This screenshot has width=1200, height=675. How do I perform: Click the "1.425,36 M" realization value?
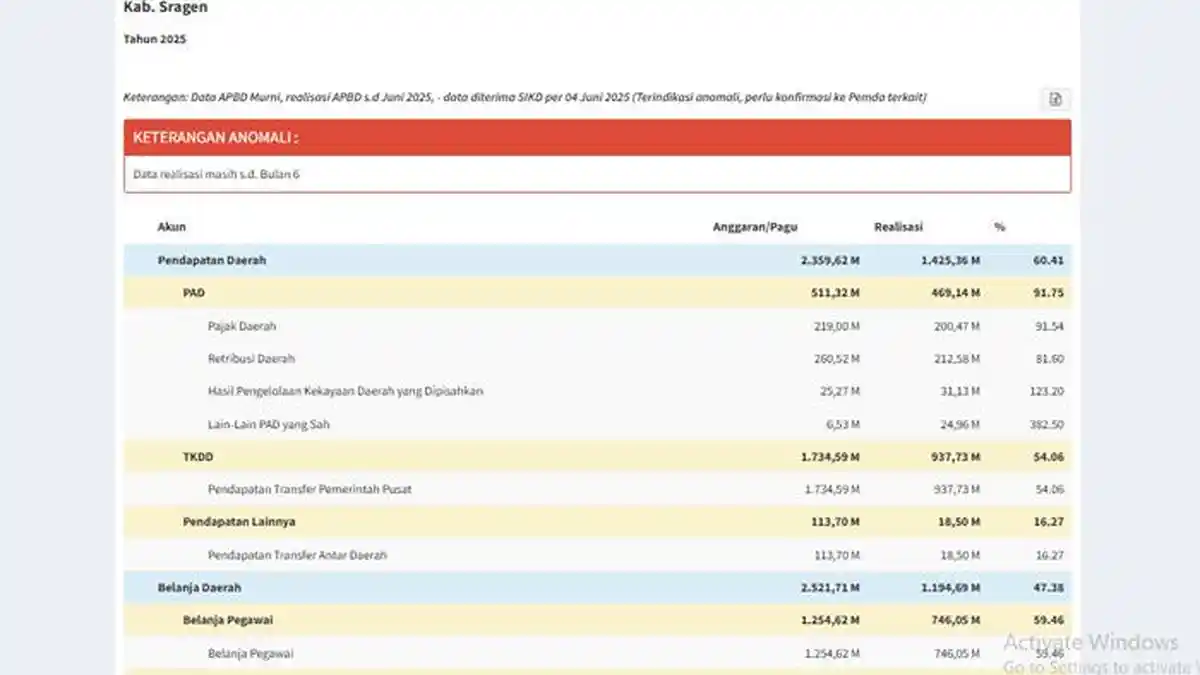pos(950,261)
